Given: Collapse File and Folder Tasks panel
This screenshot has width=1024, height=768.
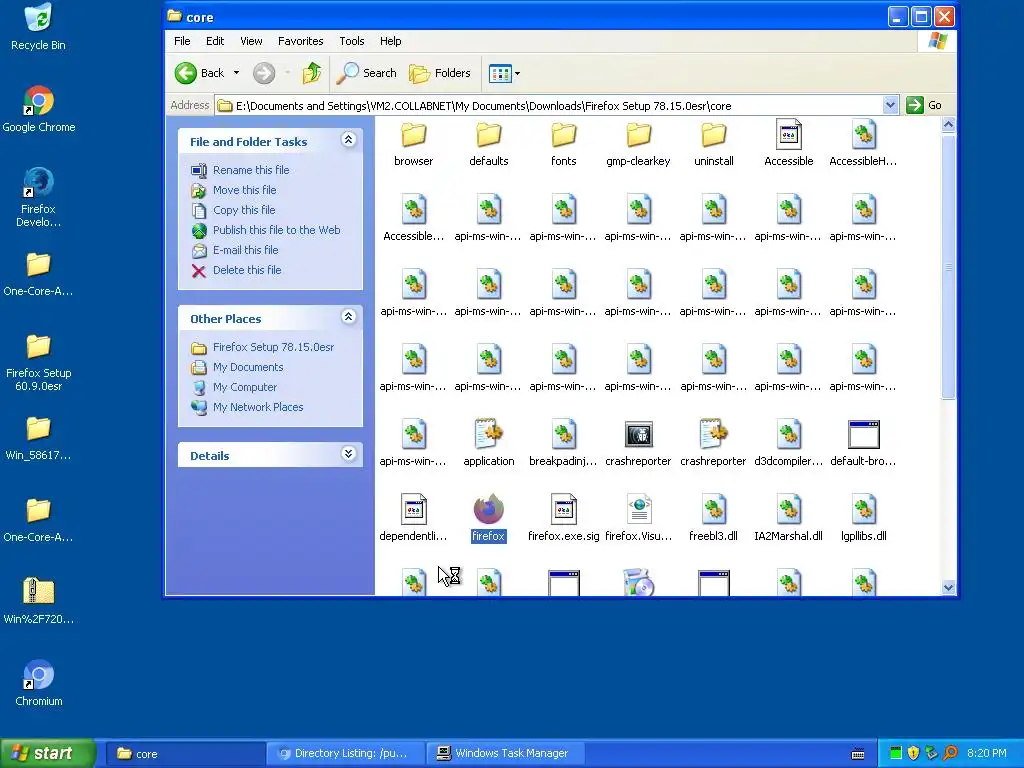Looking at the screenshot, I should click(349, 140).
